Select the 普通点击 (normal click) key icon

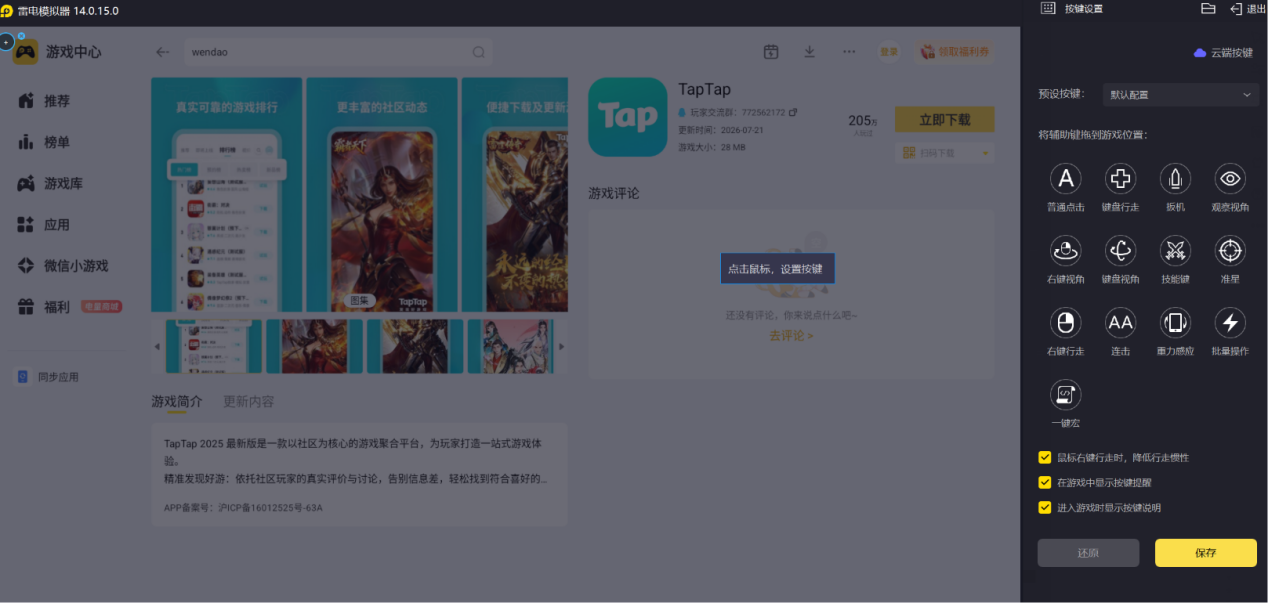pyautogui.click(x=1066, y=179)
